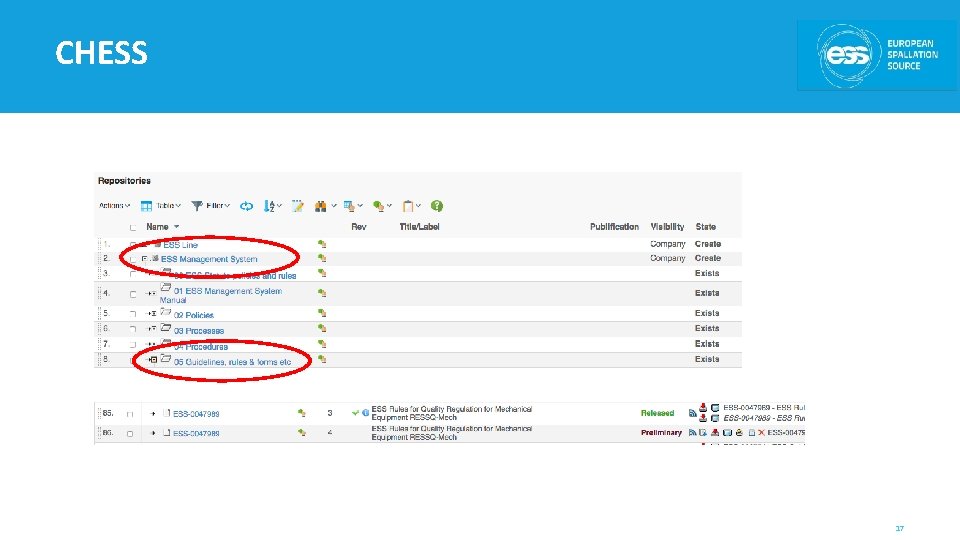Open the Actions menu
The height and width of the screenshot is (540, 960).
coord(114,206)
